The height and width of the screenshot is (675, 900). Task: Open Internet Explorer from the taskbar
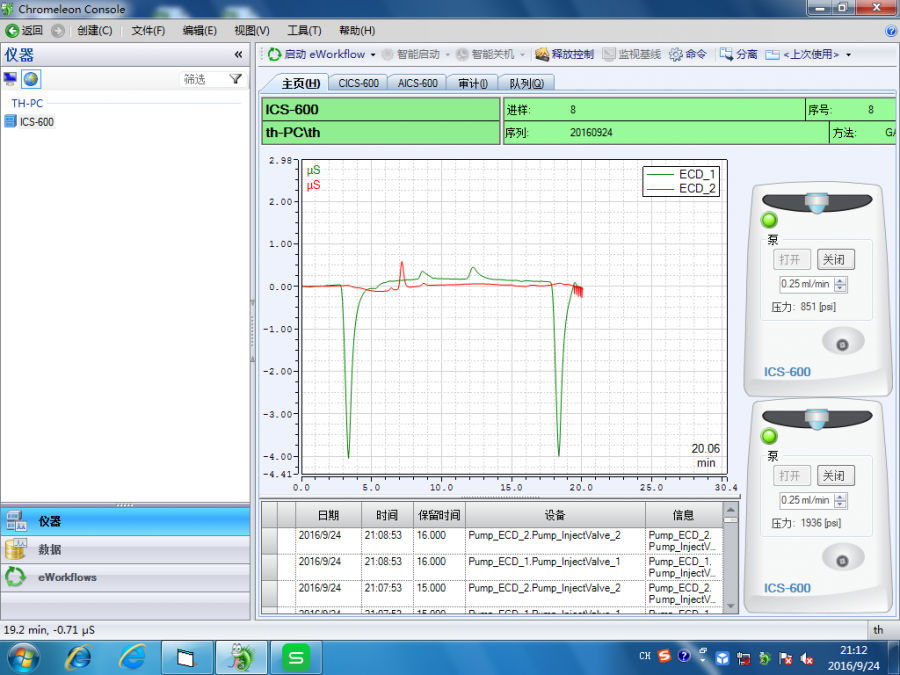(79, 657)
